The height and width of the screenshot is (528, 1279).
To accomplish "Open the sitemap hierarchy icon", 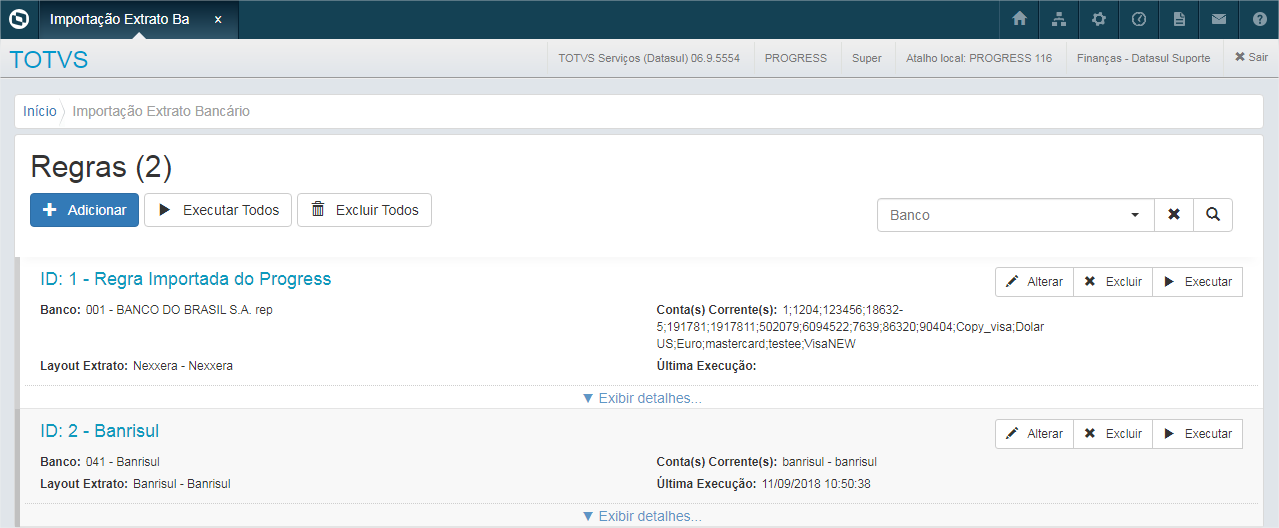I will point(1060,19).
